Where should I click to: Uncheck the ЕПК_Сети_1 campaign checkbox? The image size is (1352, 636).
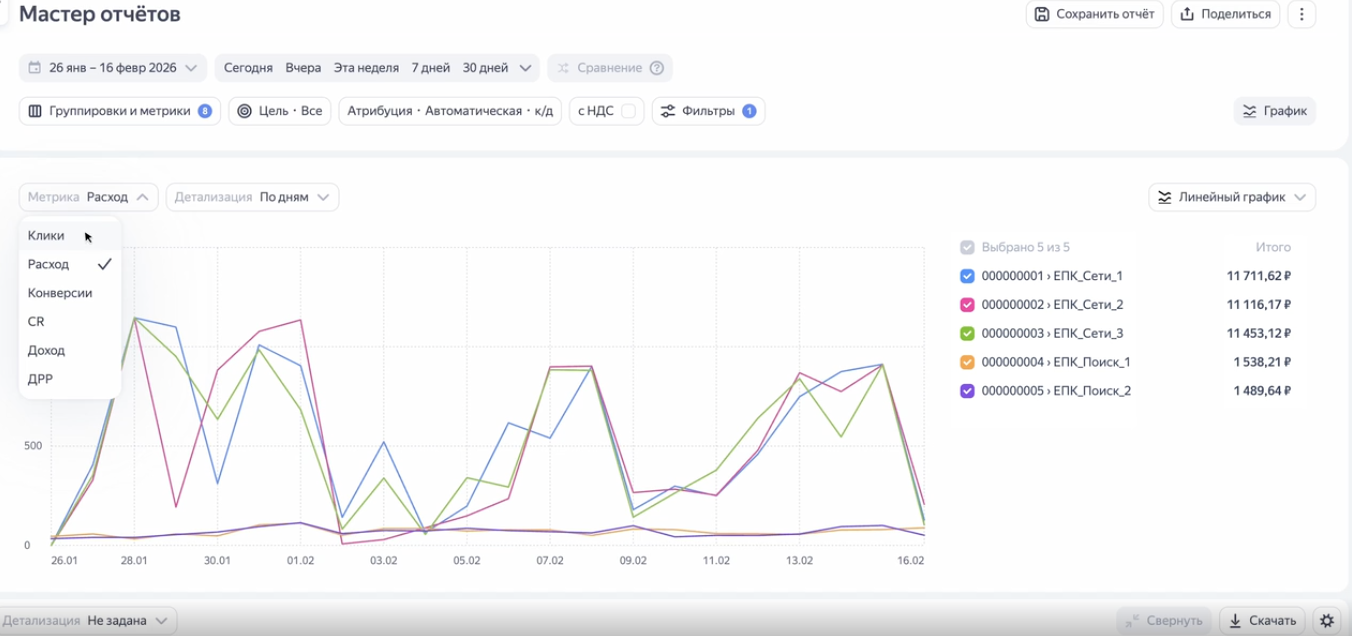coord(967,276)
